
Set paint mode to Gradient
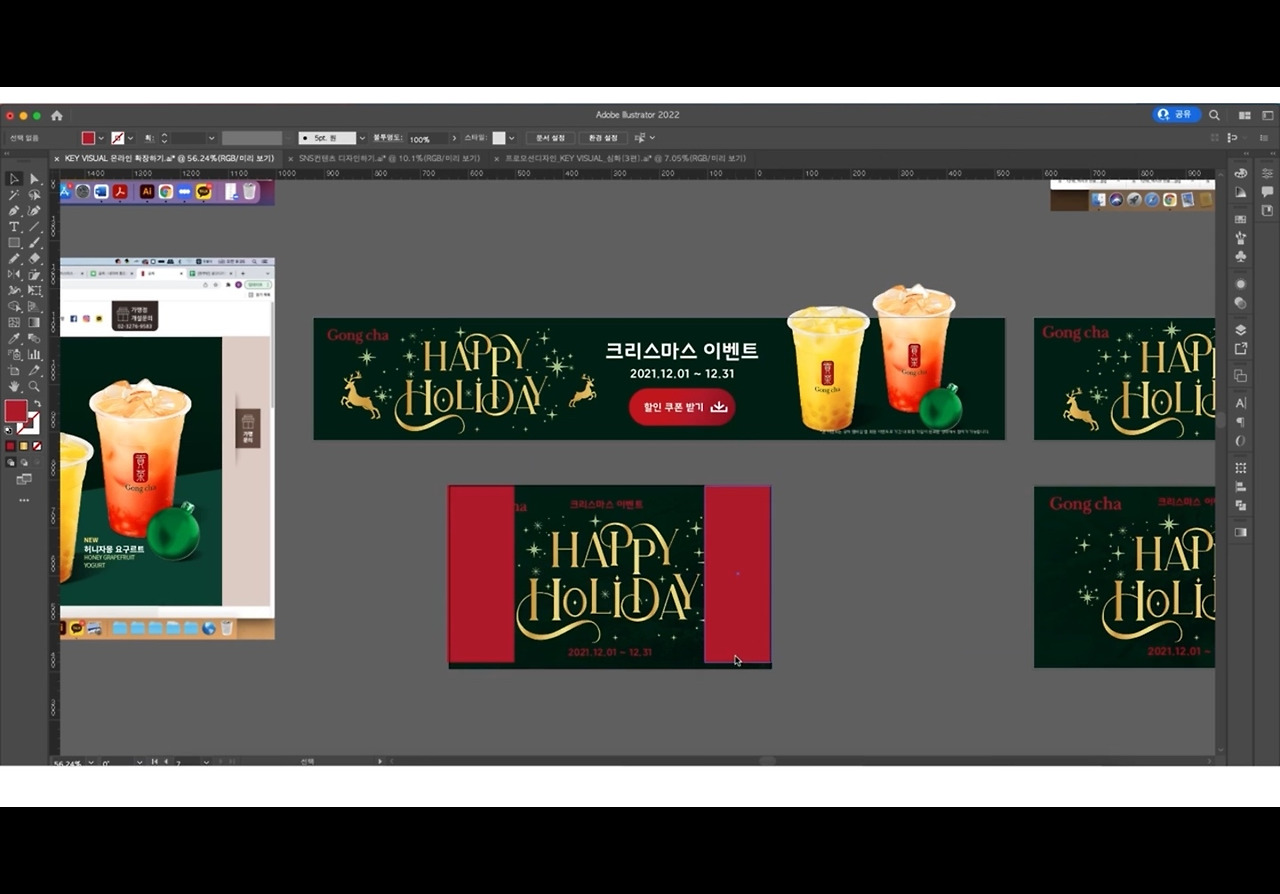24,446
